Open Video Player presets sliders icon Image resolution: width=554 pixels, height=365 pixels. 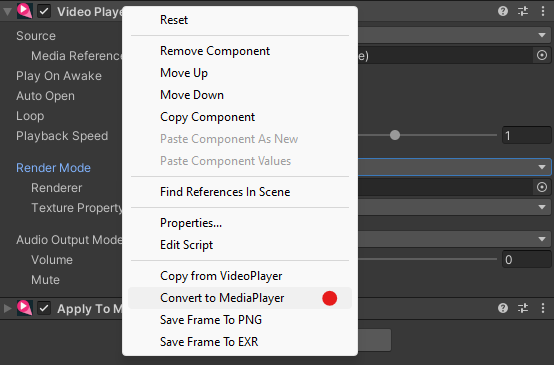[523, 11]
